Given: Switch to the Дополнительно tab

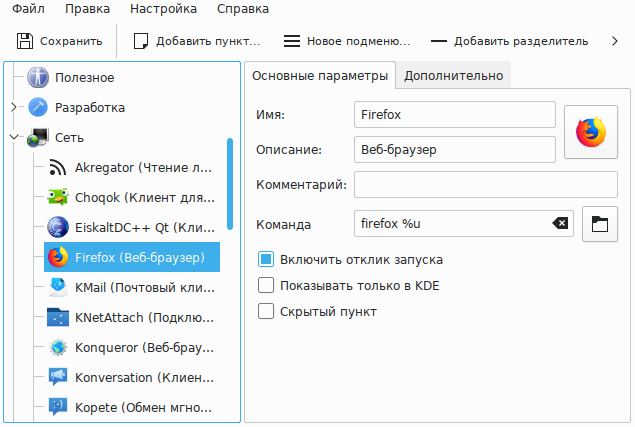Looking at the screenshot, I should tap(453, 76).
